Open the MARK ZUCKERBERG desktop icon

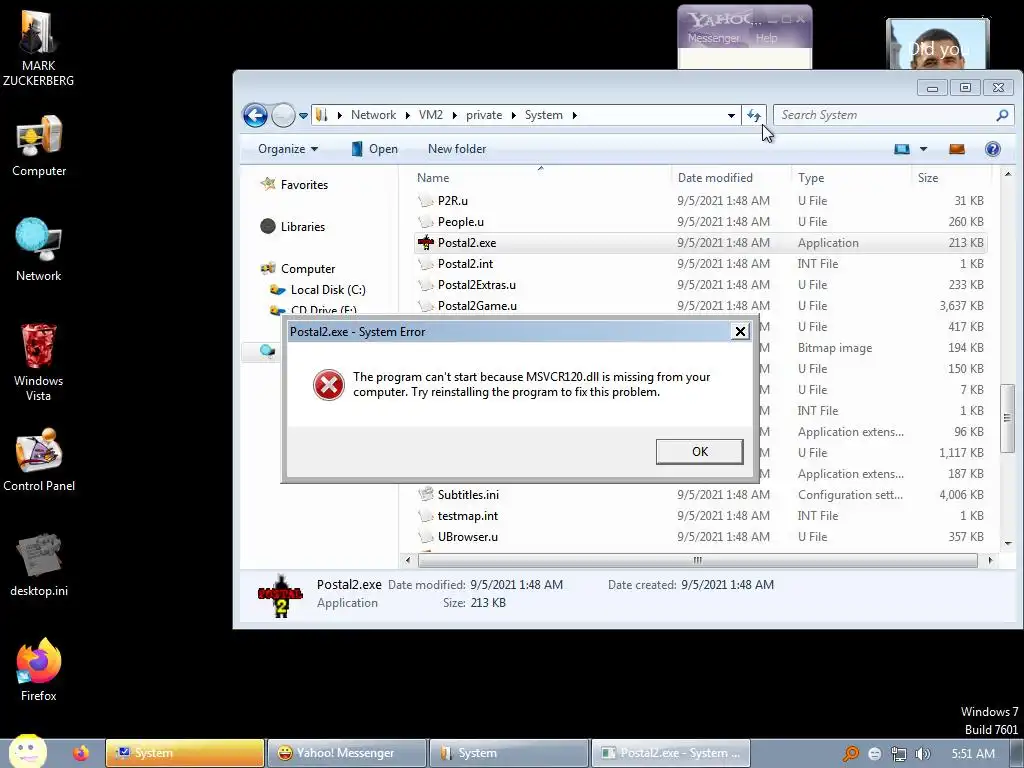pos(39,48)
